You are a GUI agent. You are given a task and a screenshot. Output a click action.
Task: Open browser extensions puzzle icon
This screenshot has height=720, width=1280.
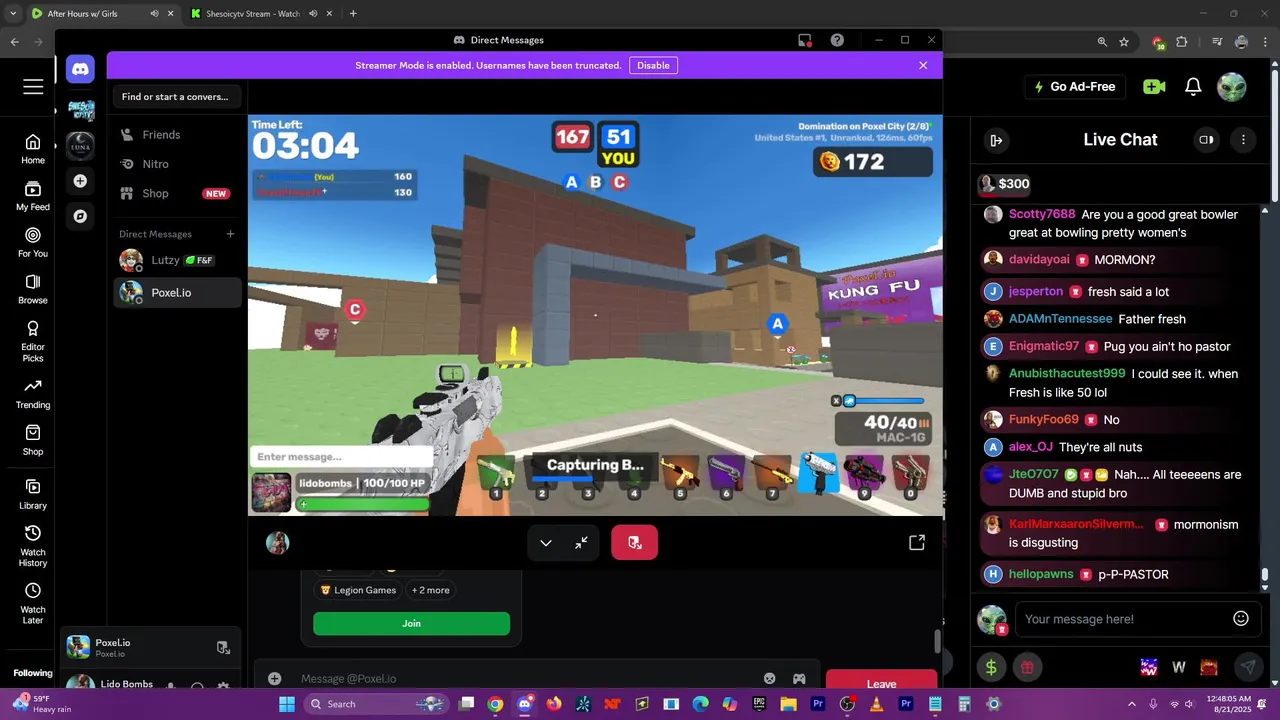point(1182,42)
